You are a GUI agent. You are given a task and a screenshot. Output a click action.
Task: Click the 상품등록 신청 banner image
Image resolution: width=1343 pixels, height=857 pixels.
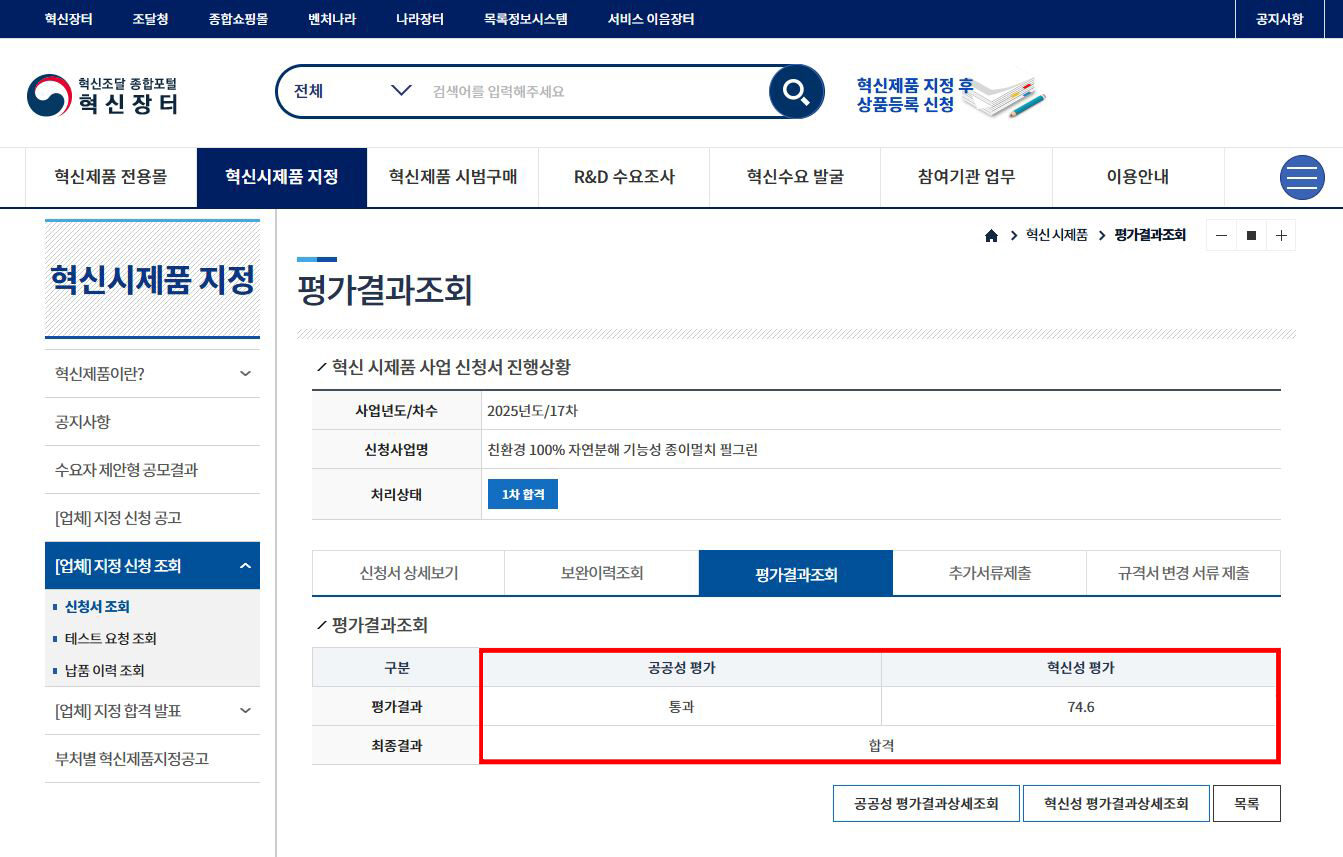(950, 95)
